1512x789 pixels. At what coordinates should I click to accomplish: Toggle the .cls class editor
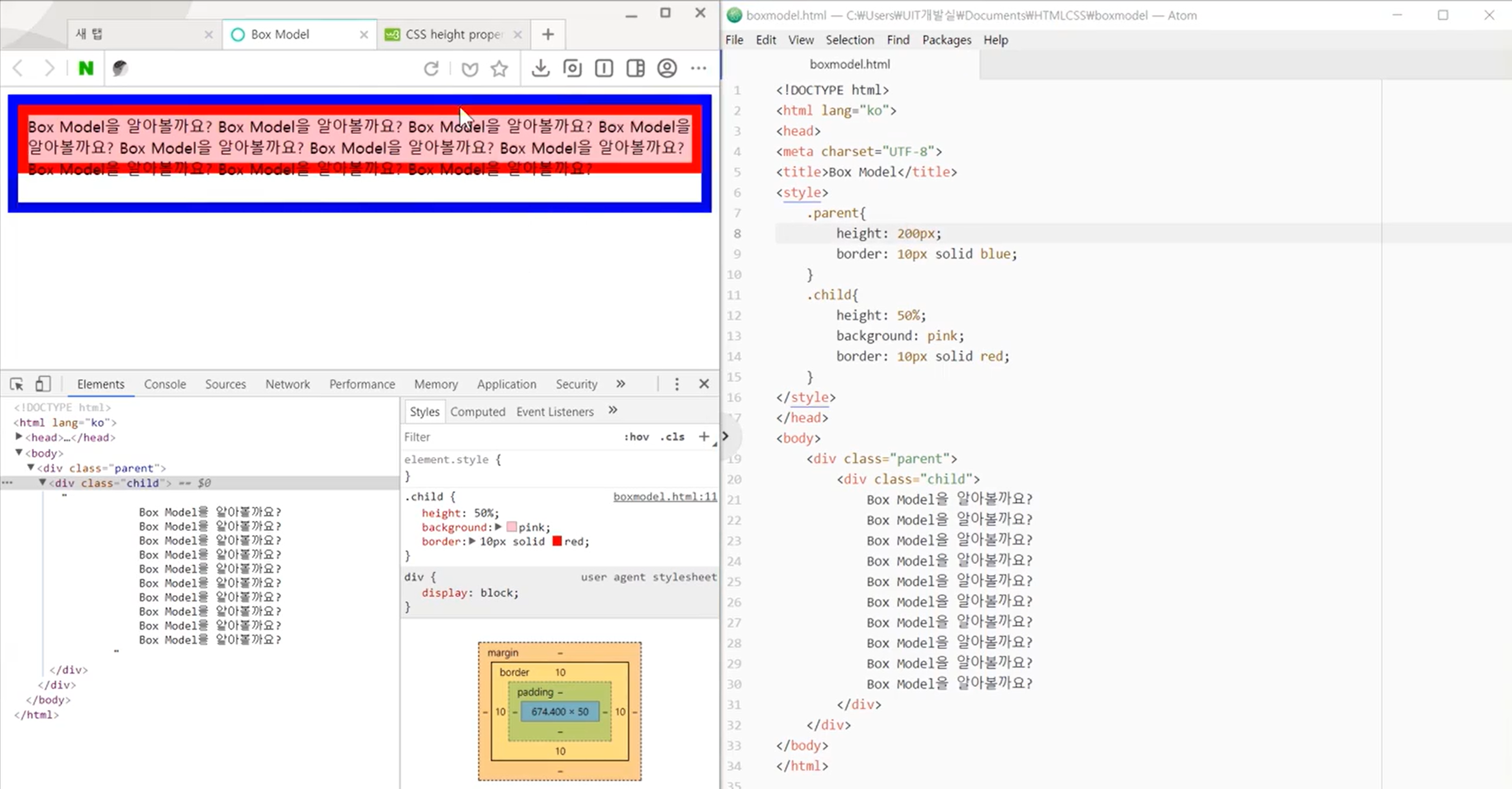click(672, 437)
